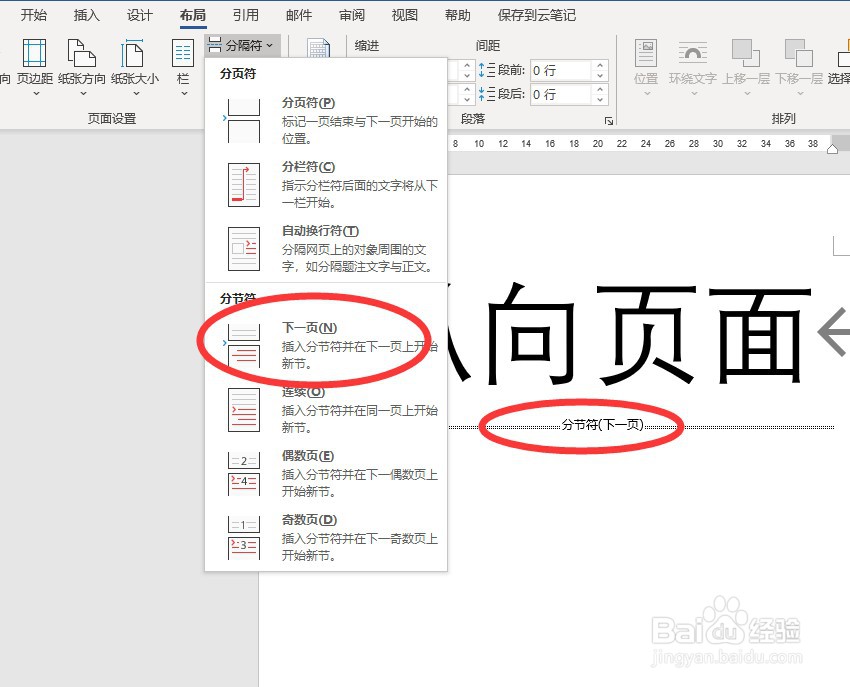Switch to the 插入 ribbon tab
Viewport: 850px width, 687px height.
pos(86,14)
